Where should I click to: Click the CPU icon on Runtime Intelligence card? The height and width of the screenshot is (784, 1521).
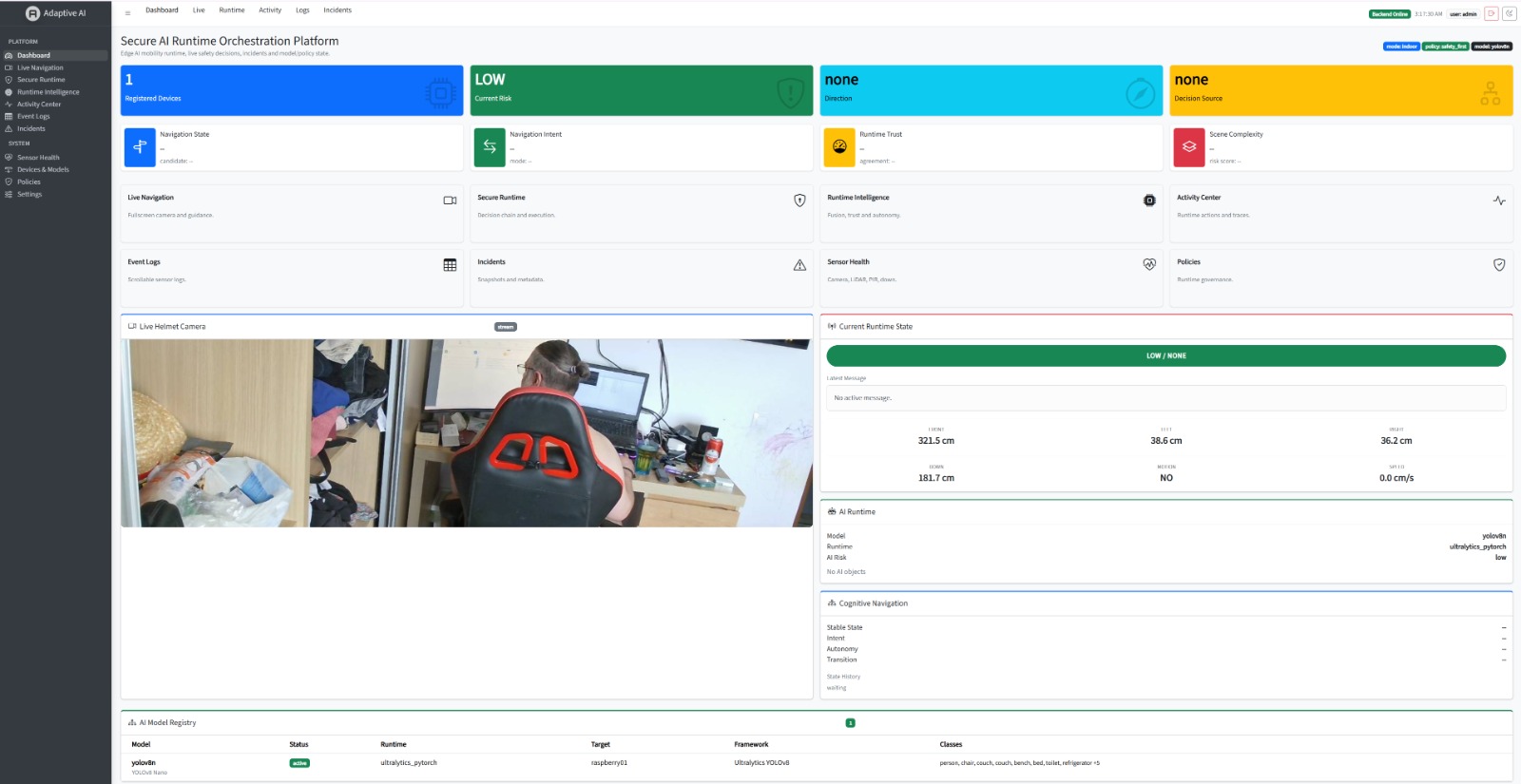(1149, 201)
